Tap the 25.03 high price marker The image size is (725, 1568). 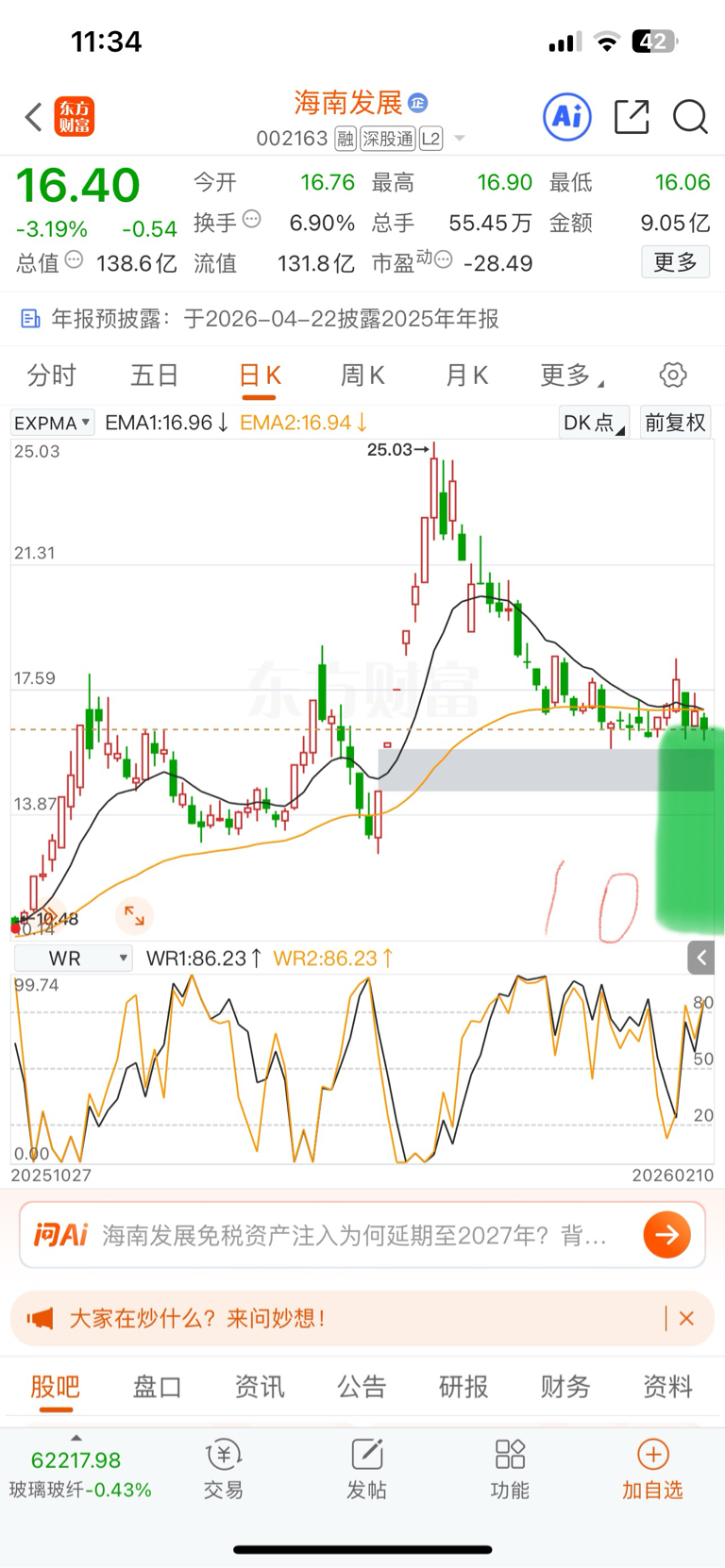(x=397, y=449)
